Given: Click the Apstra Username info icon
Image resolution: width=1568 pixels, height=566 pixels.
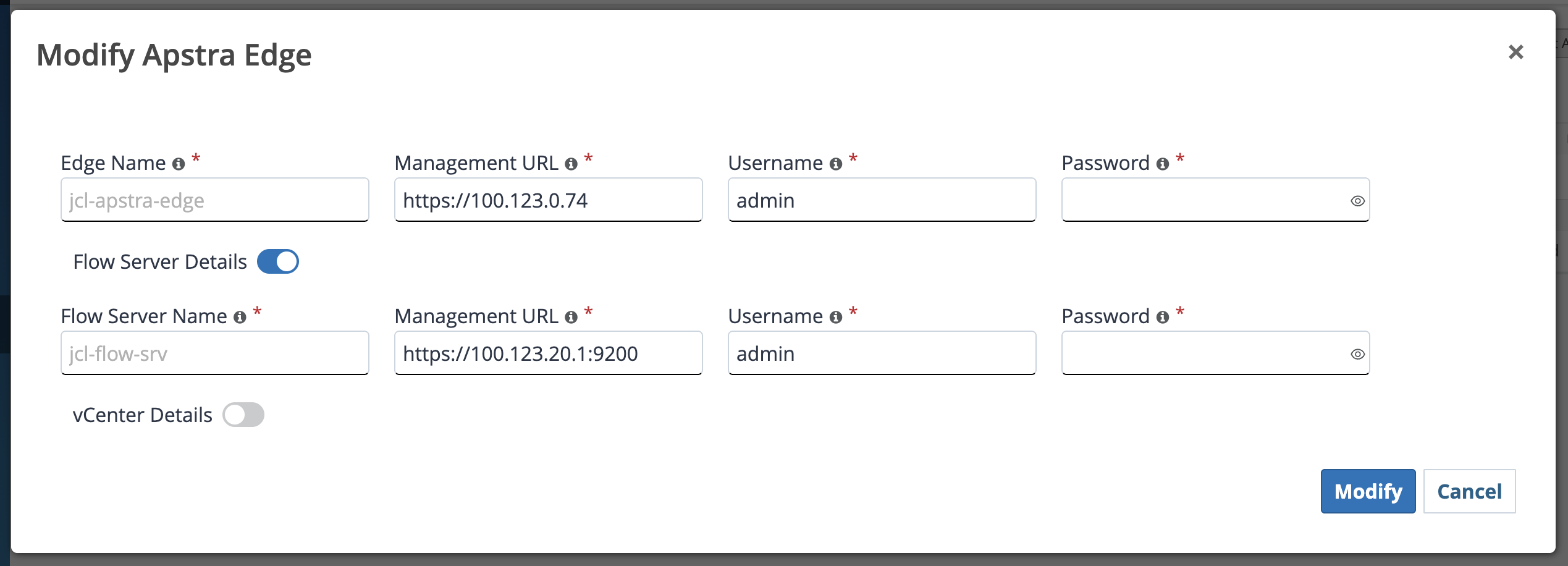Looking at the screenshot, I should click(836, 164).
